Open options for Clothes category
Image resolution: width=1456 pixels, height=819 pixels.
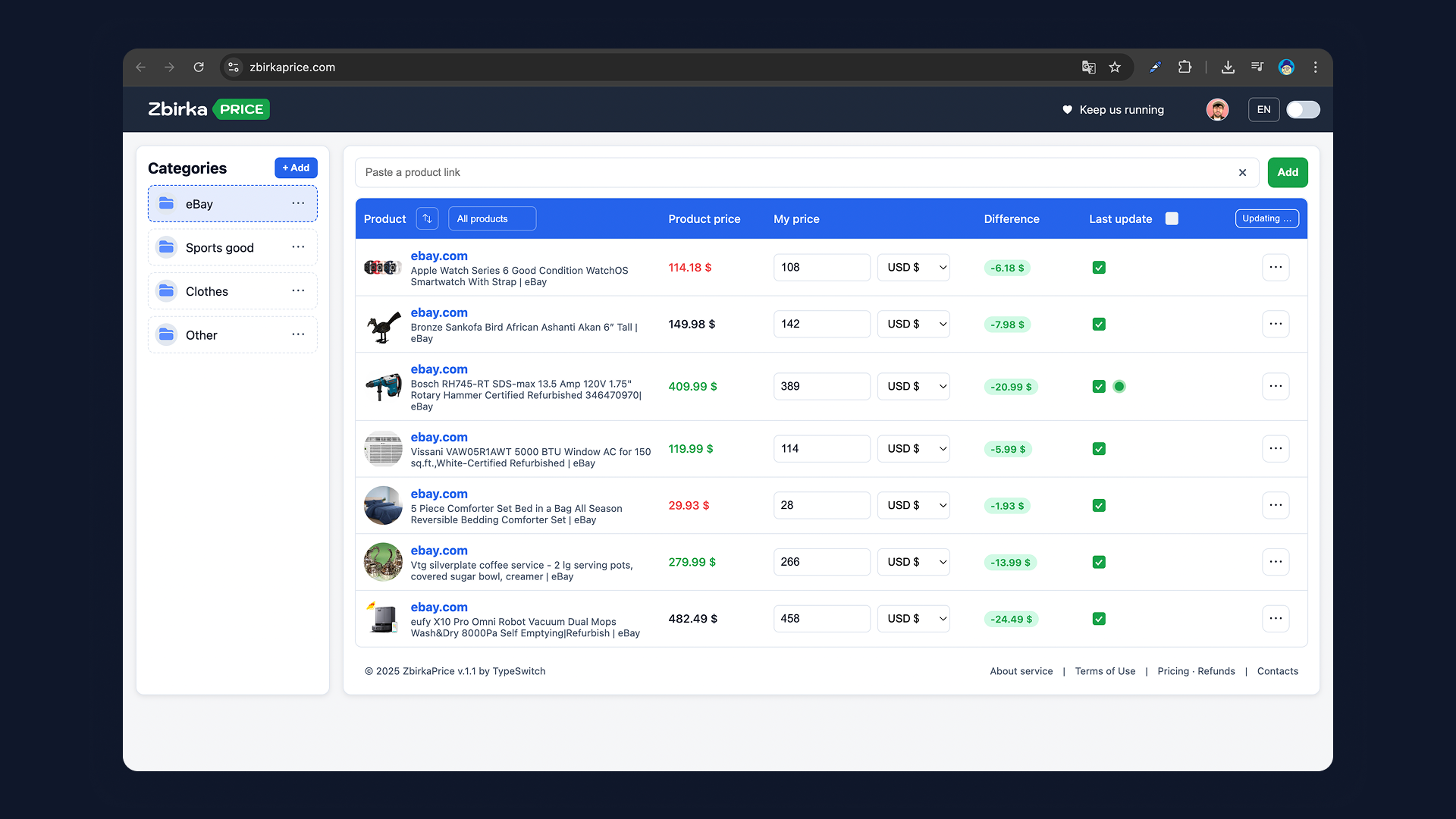pos(298,290)
